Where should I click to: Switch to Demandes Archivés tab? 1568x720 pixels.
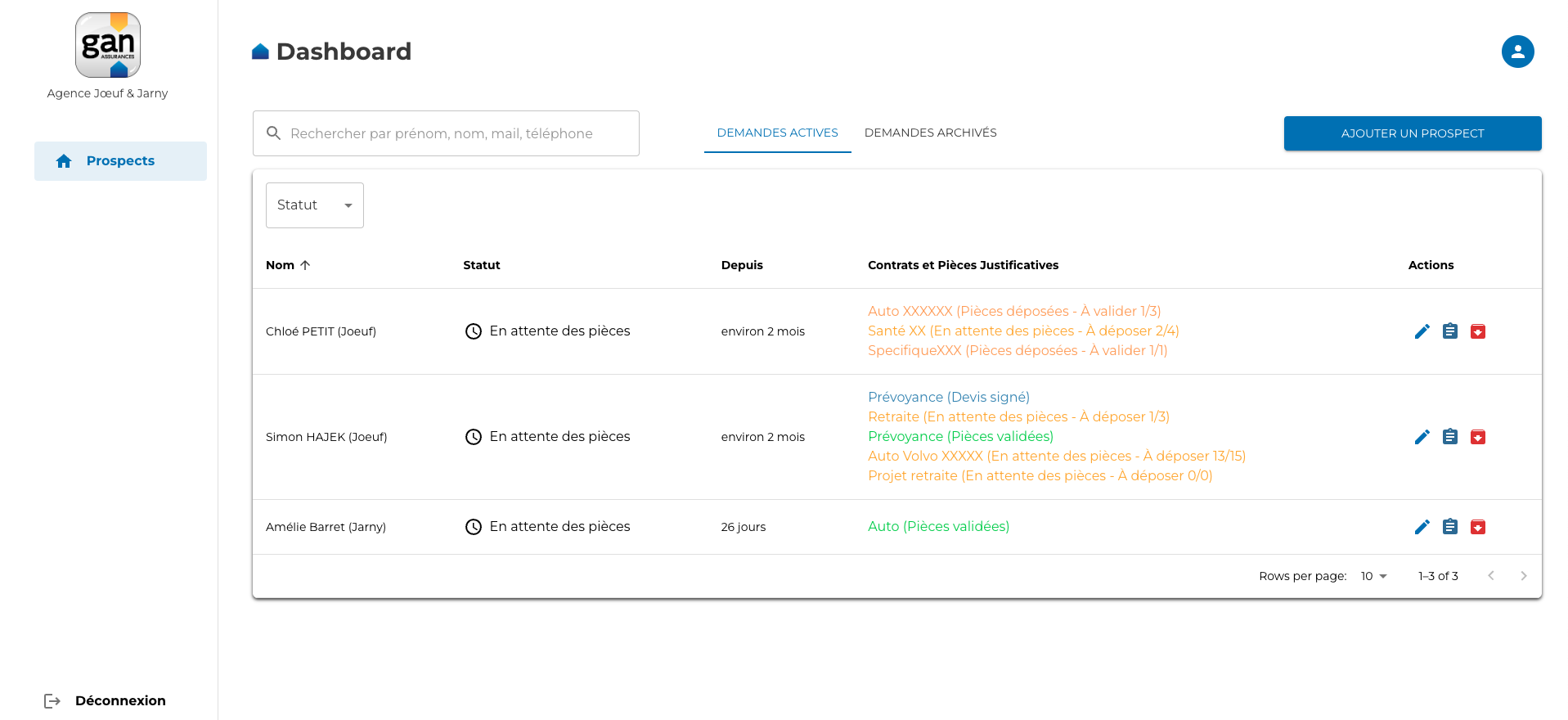pos(930,133)
